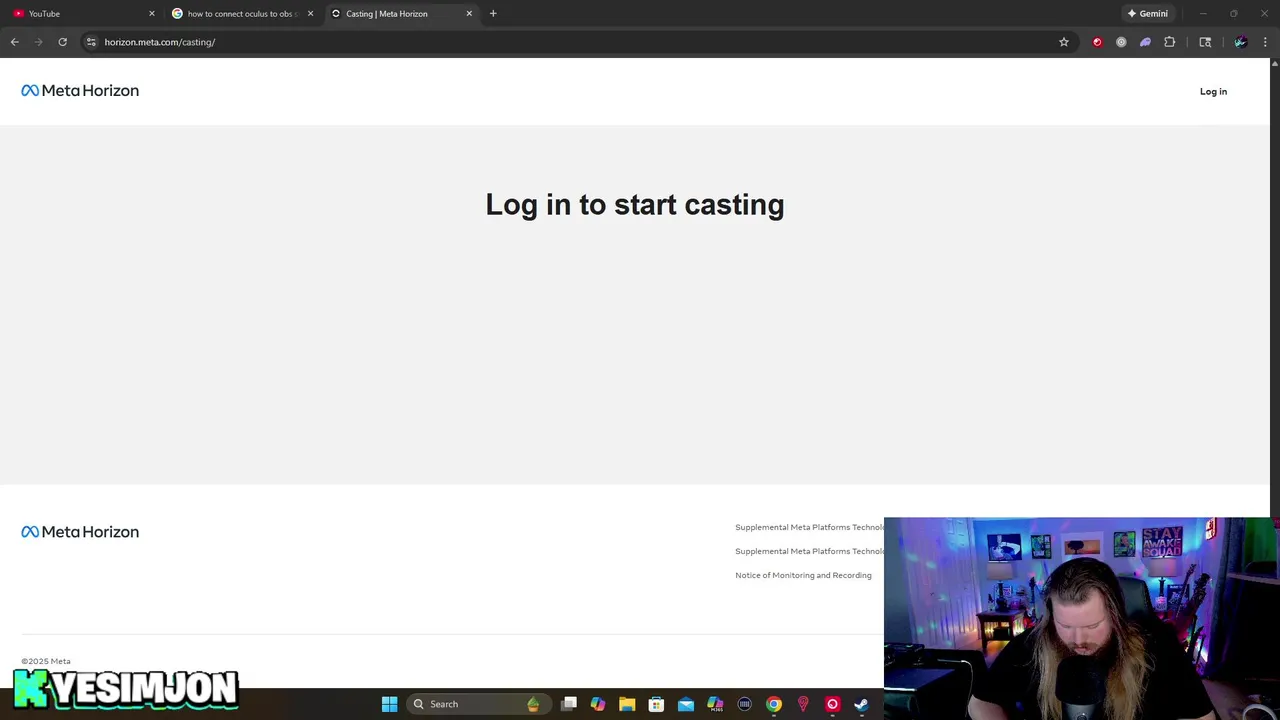Open second Supplemental Meta Platforms link

click(x=809, y=551)
